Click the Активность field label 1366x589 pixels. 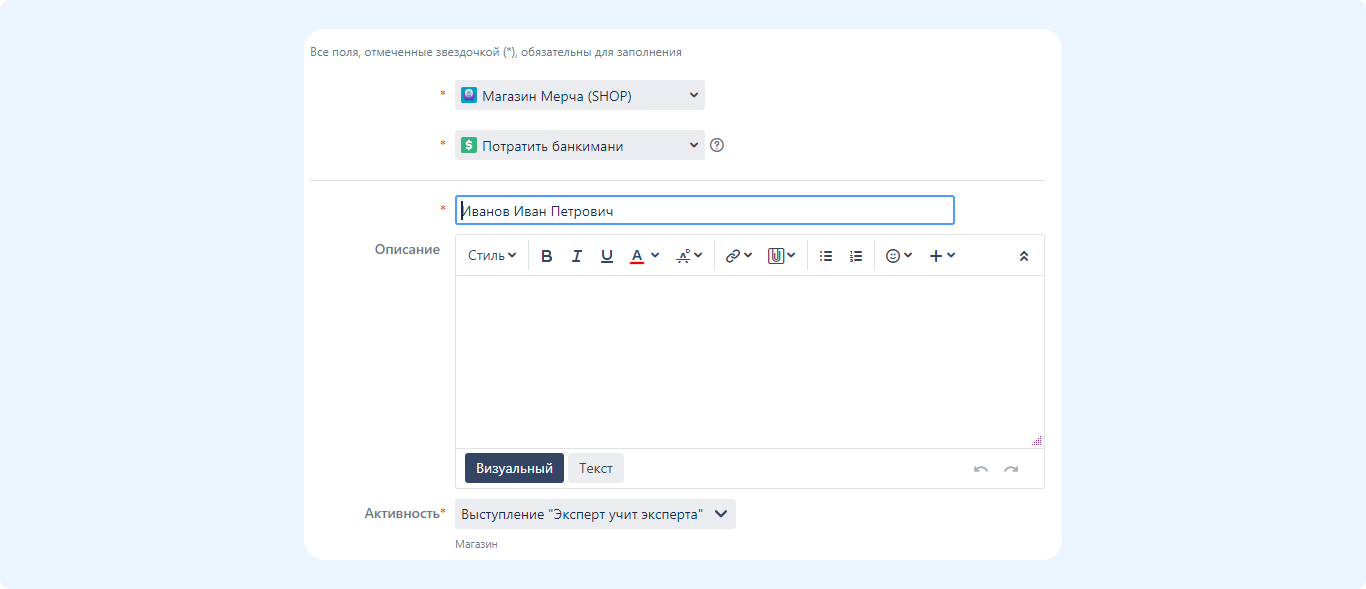pos(402,513)
